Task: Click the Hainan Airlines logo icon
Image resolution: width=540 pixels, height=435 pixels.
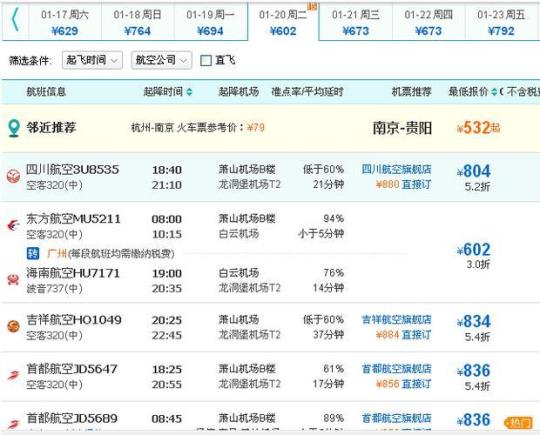Action: [x=13, y=280]
